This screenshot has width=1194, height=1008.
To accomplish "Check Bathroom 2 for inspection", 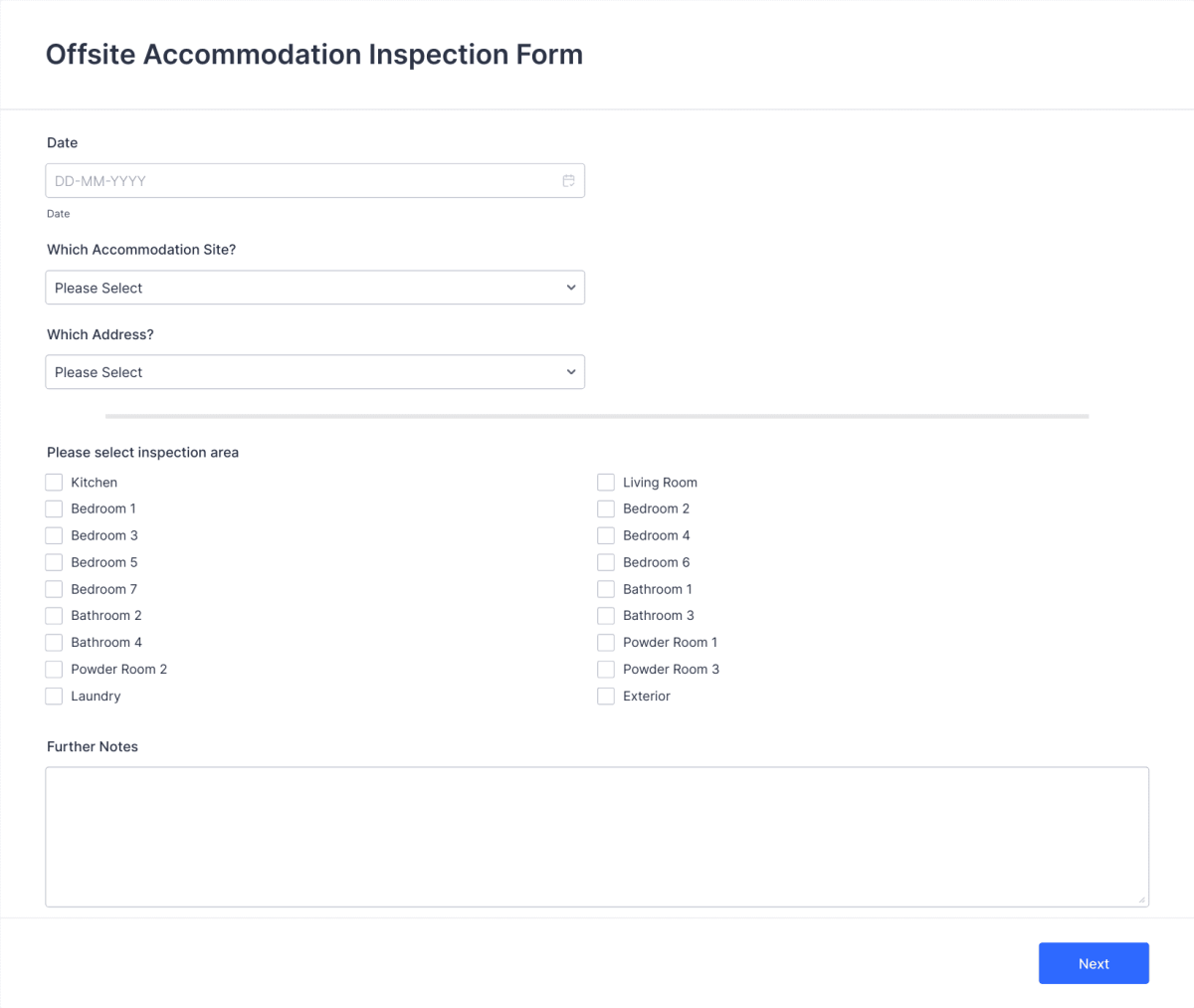I will coord(54,615).
